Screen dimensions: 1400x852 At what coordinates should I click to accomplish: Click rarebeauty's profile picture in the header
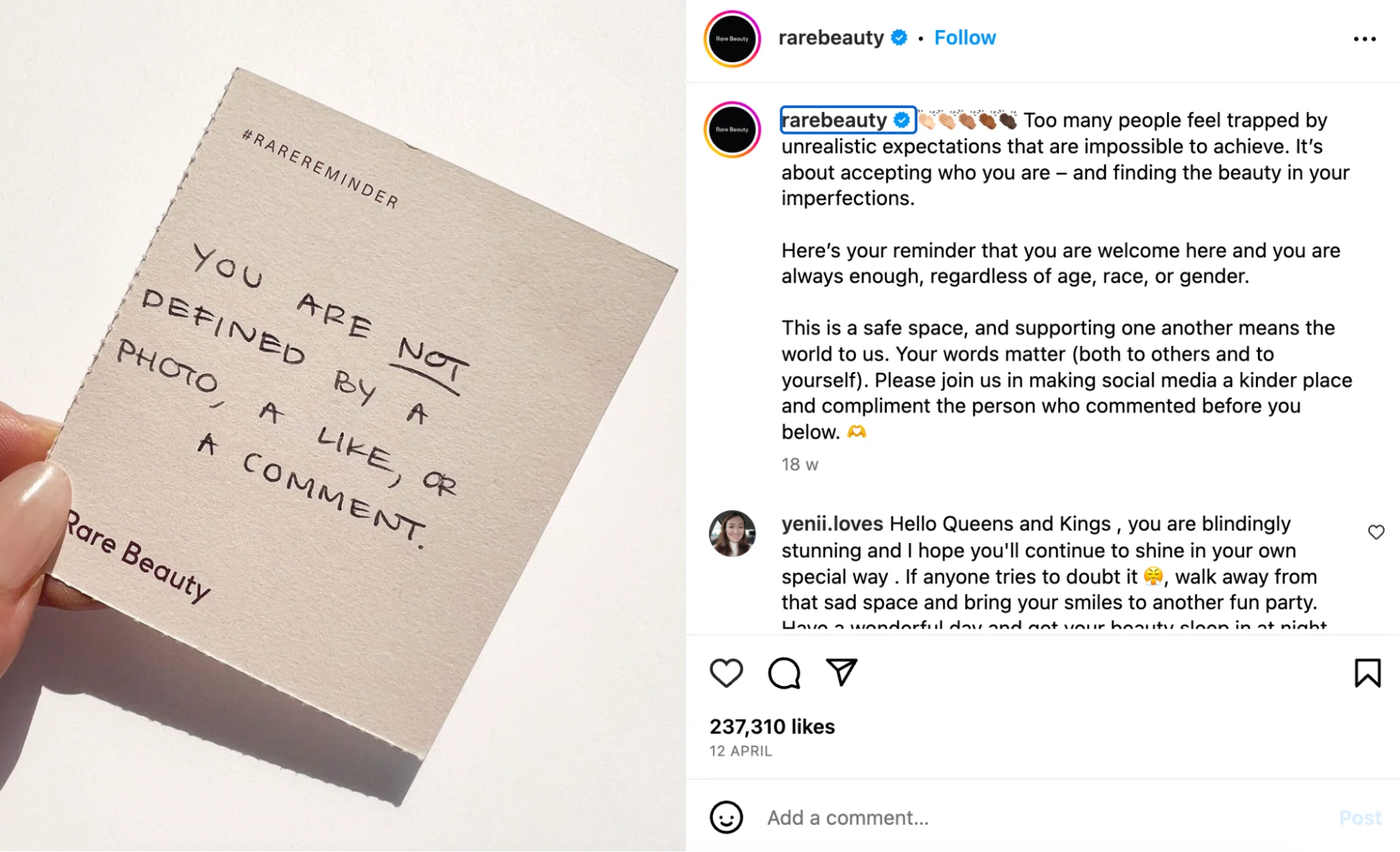[731, 39]
